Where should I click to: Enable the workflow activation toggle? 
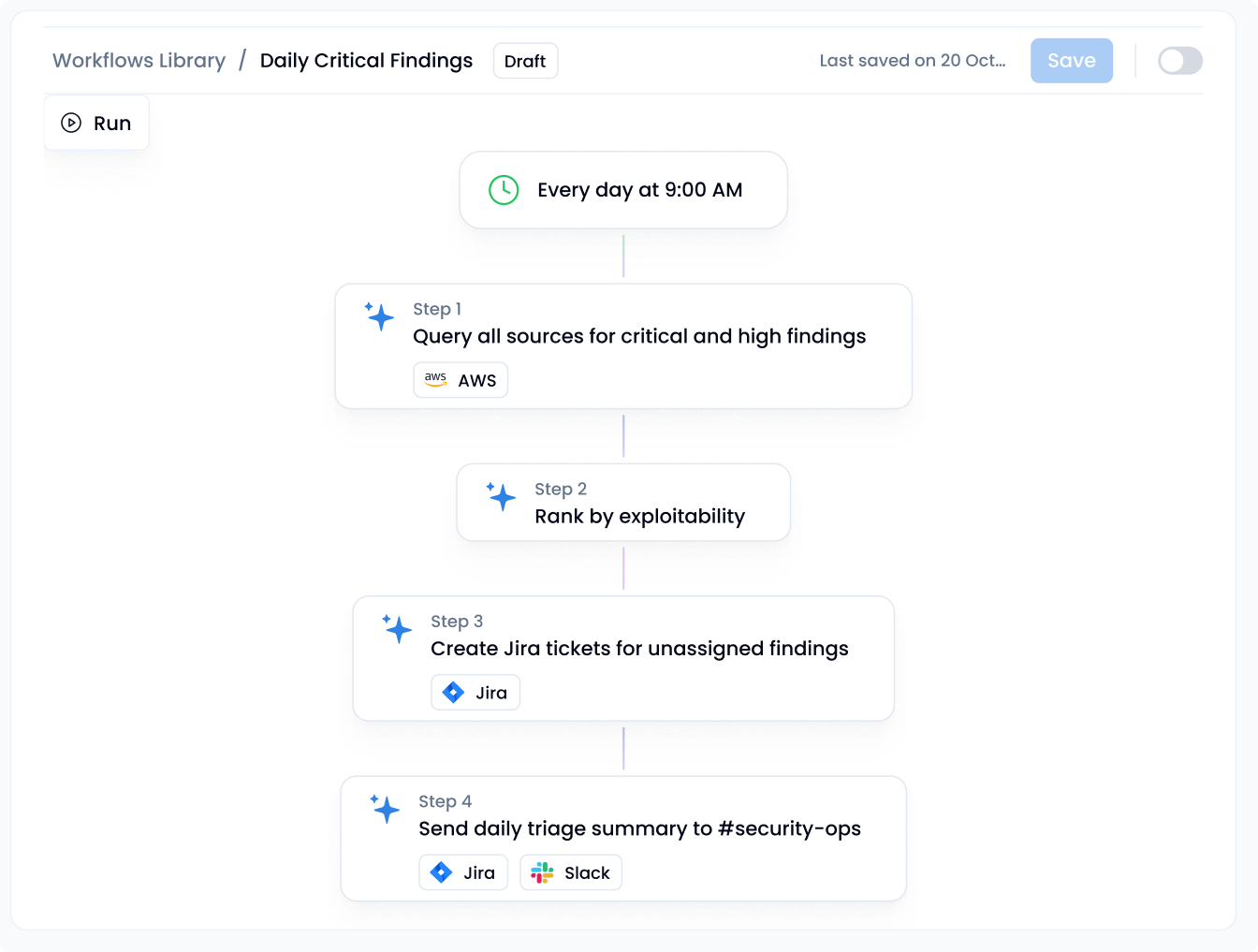(x=1179, y=61)
